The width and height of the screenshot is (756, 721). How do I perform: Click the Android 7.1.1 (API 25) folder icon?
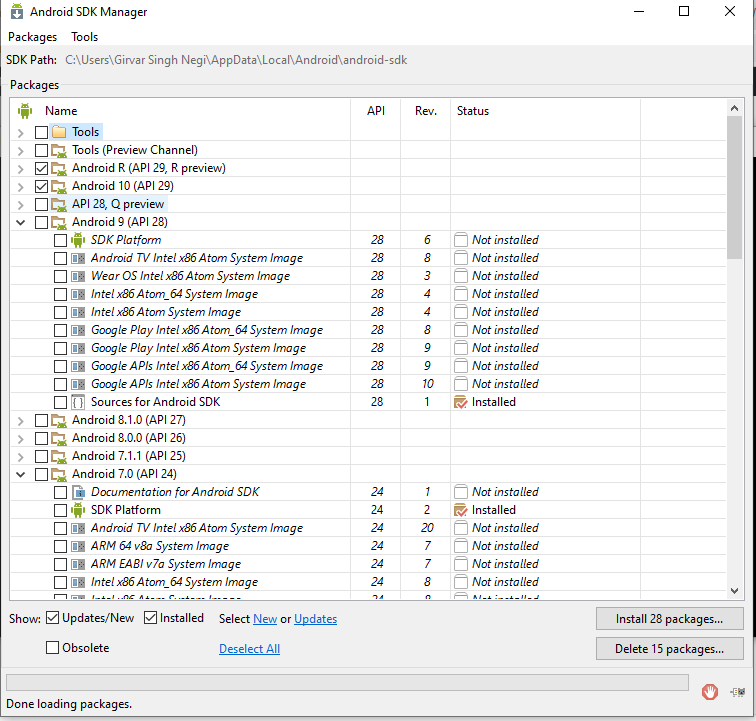point(59,456)
